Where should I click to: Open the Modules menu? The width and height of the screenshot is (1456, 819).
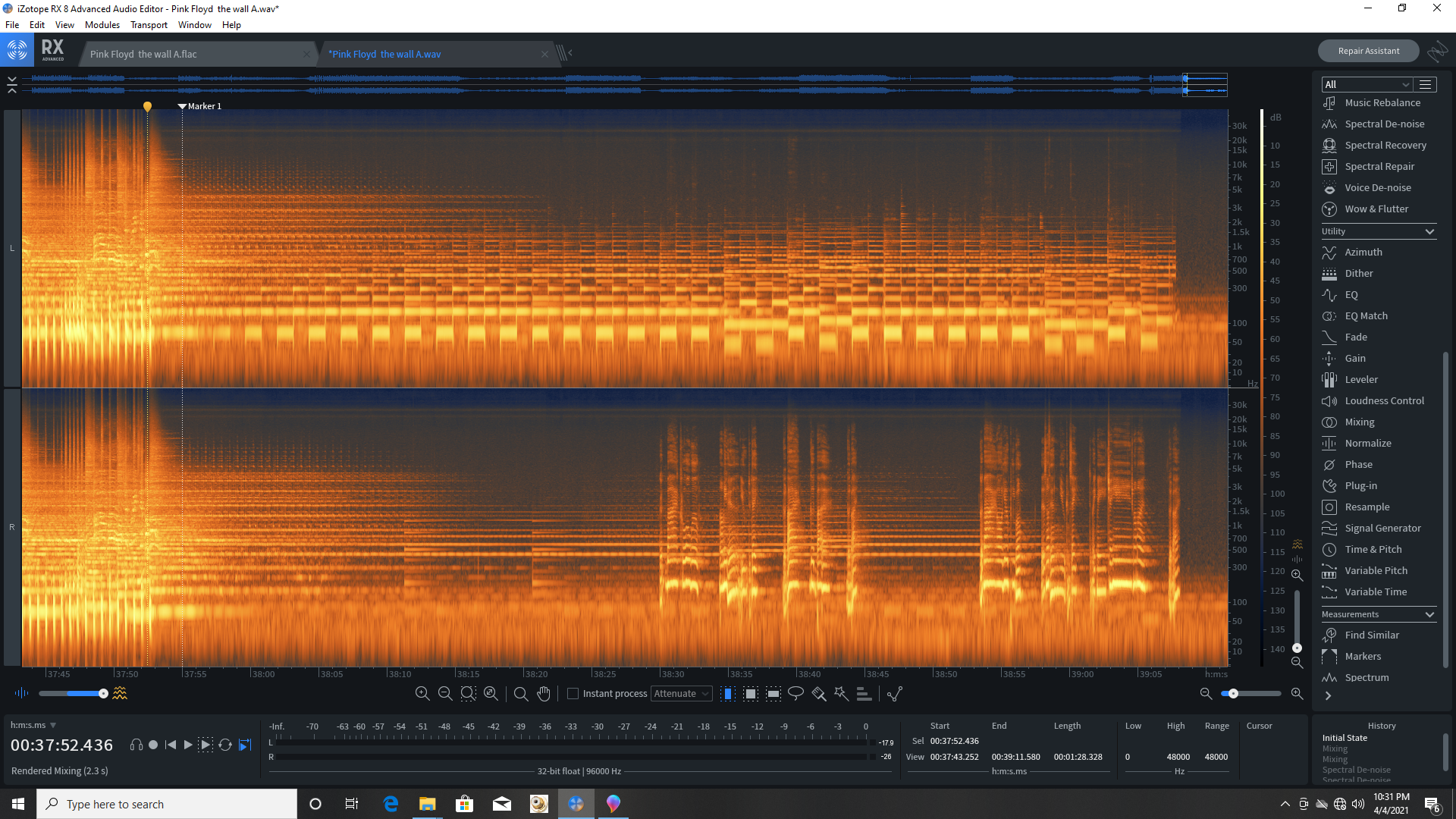coord(102,25)
